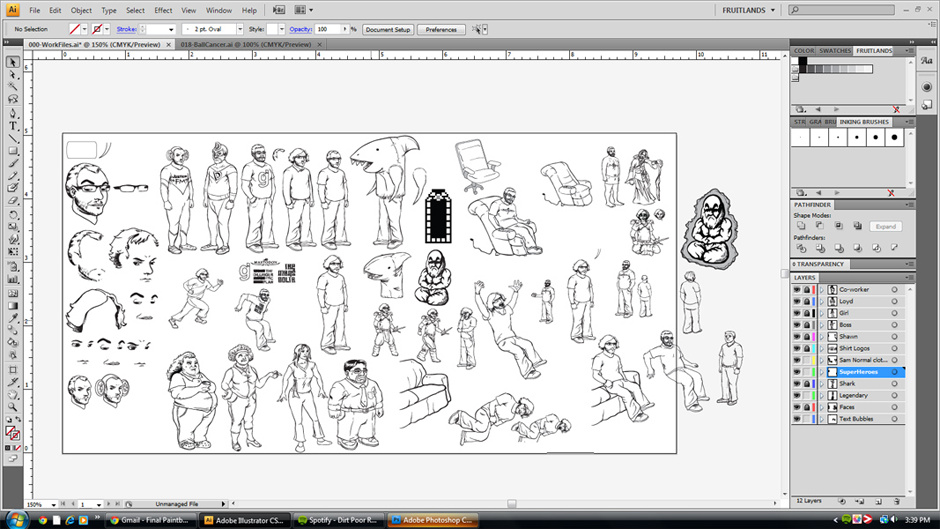940x529 pixels.
Task: Click the Preferences button
Action: coord(441,30)
